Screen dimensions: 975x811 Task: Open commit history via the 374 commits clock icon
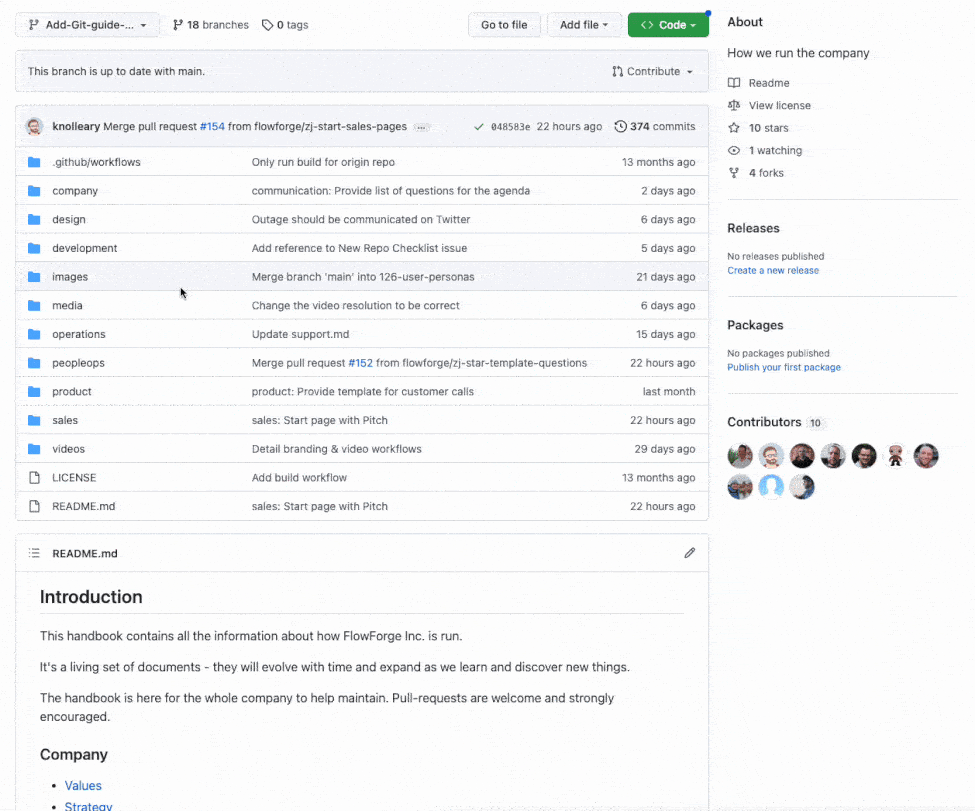click(620, 126)
